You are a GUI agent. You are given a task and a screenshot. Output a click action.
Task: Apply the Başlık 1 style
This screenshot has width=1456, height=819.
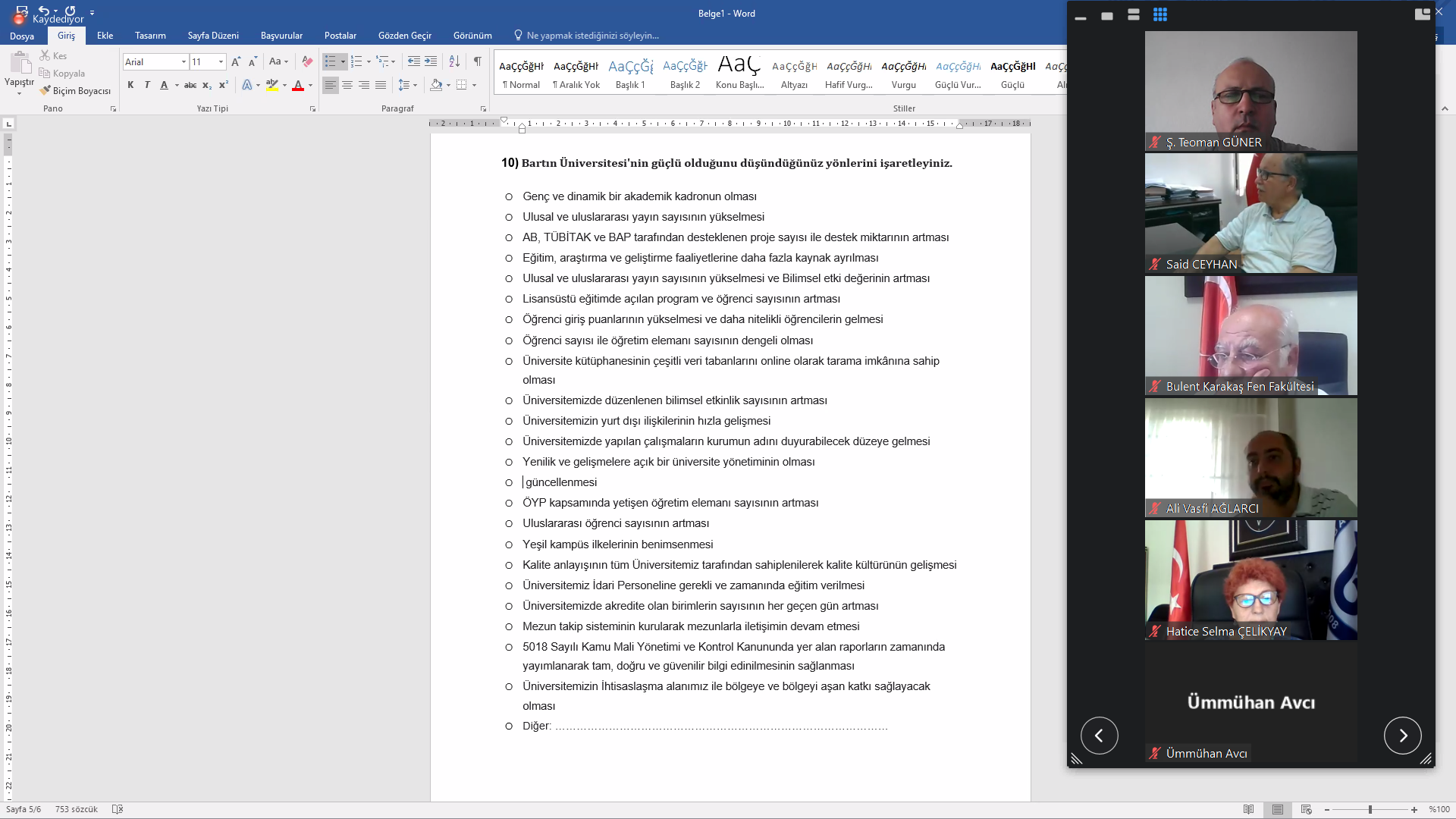tap(630, 74)
